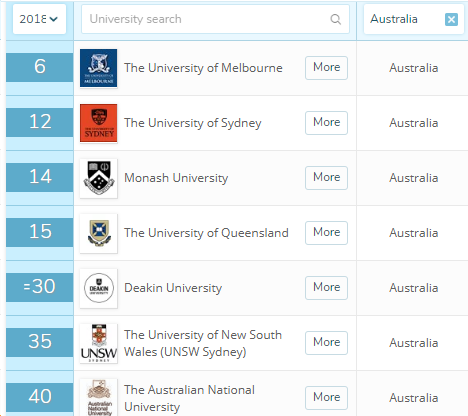This screenshot has width=468, height=416.
Task: Click Australia in the Monash row
Action: 414,178
